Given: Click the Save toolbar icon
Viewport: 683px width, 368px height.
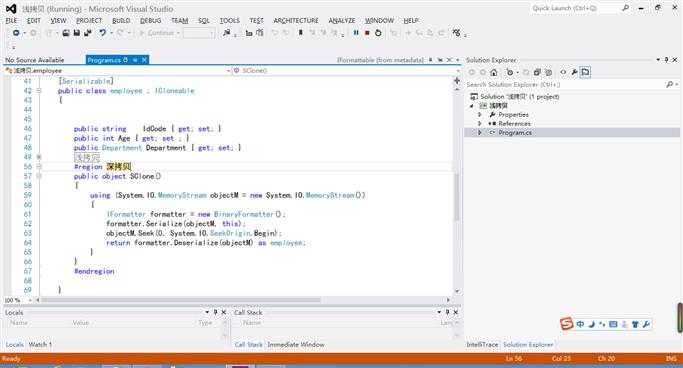Looking at the screenshot, I should [77, 33].
